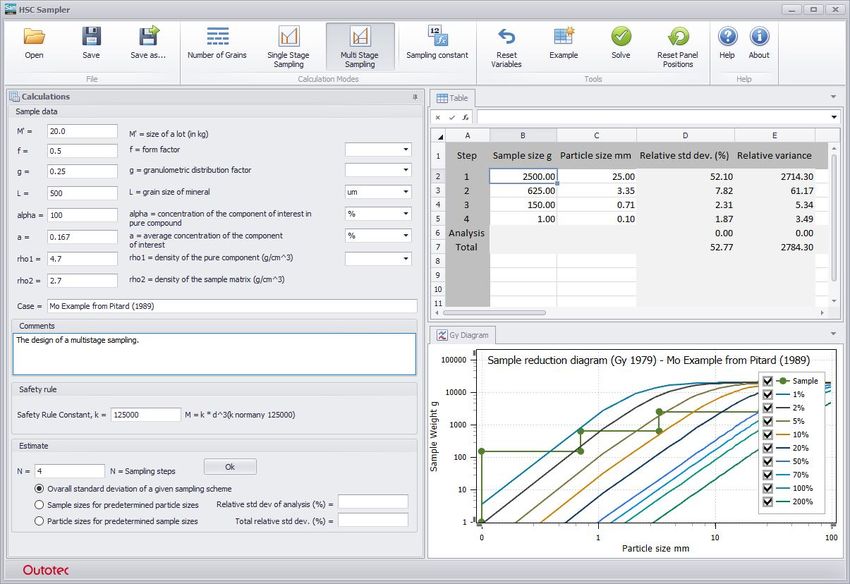Select the Total variance cell 2784.30
This screenshot has height=584, width=850.
pos(775,247)
